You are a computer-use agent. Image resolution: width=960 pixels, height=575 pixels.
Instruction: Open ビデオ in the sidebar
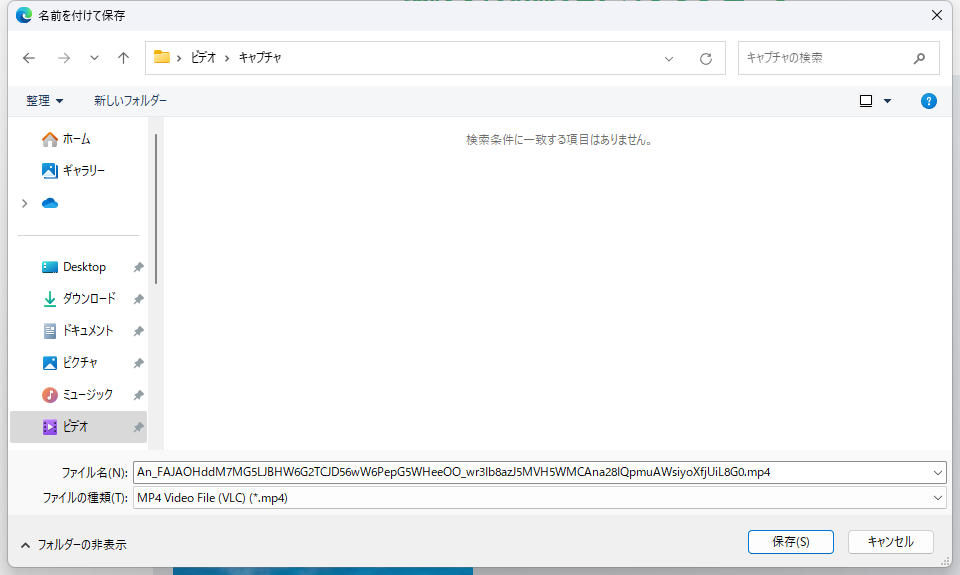[78, 427]
